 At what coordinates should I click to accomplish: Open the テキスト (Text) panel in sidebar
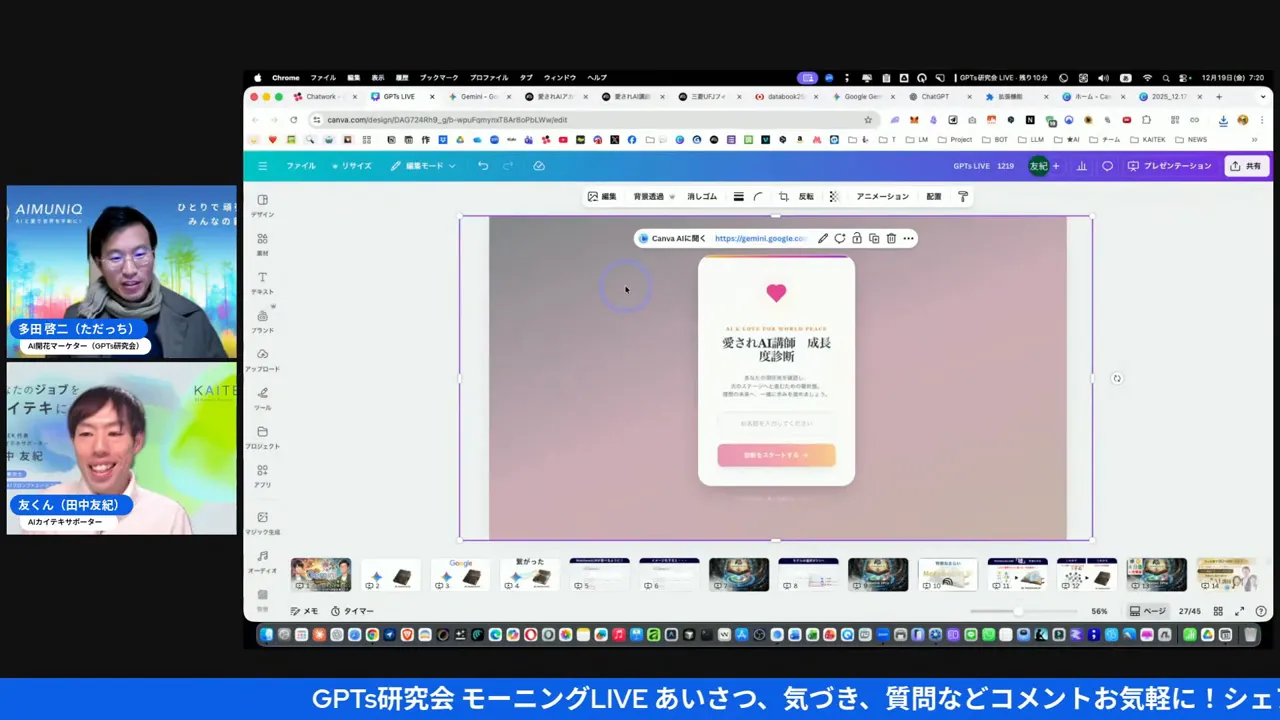tap(262, 283)
